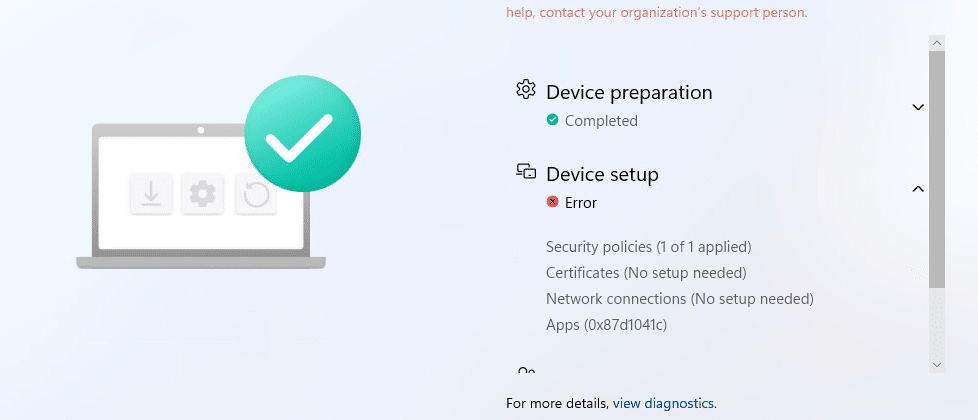The height and width of the screenshot is (420, 978).
Task: Click the Device preparation heading
Action: click(x=629, y=92)
